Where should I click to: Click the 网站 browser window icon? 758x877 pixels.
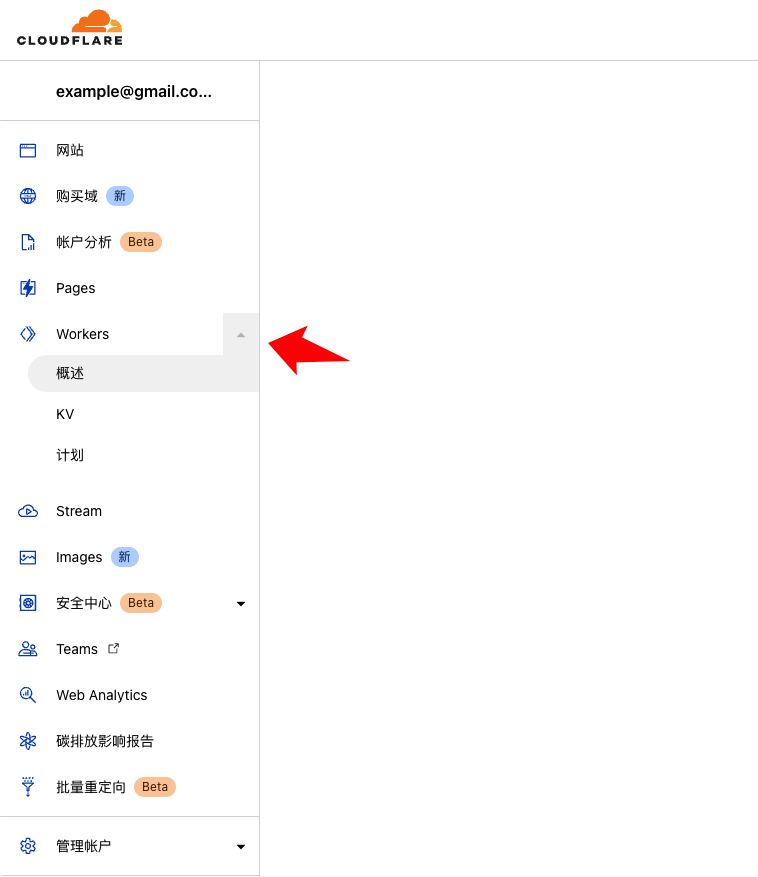(28, 151)
